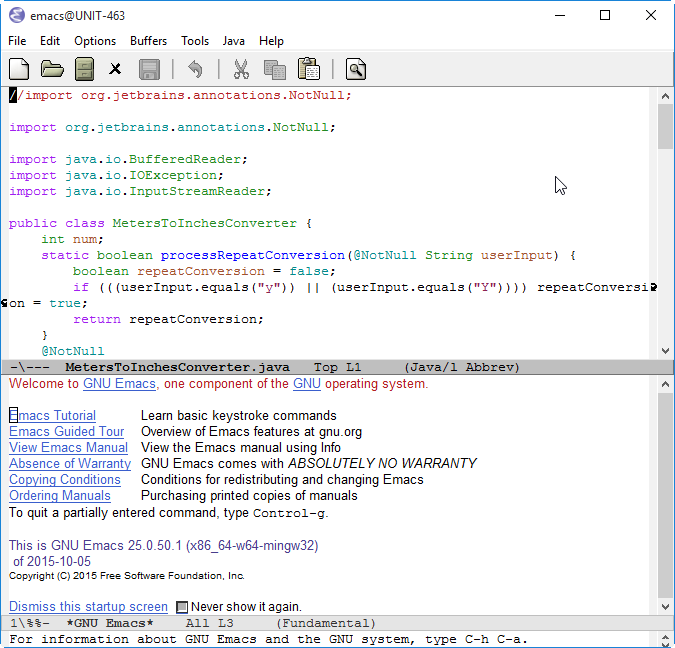This screenshot has width=675, height=648.
Task: Click the down arrow of code pane scrollbar
Action: 666,351
